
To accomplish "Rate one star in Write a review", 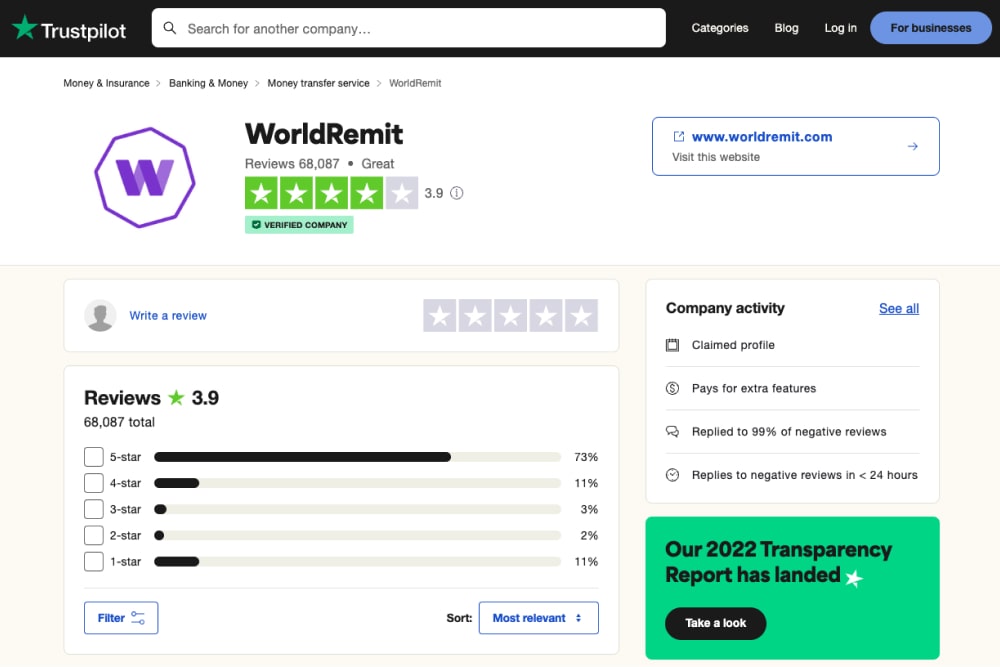I will click(439, 316).
